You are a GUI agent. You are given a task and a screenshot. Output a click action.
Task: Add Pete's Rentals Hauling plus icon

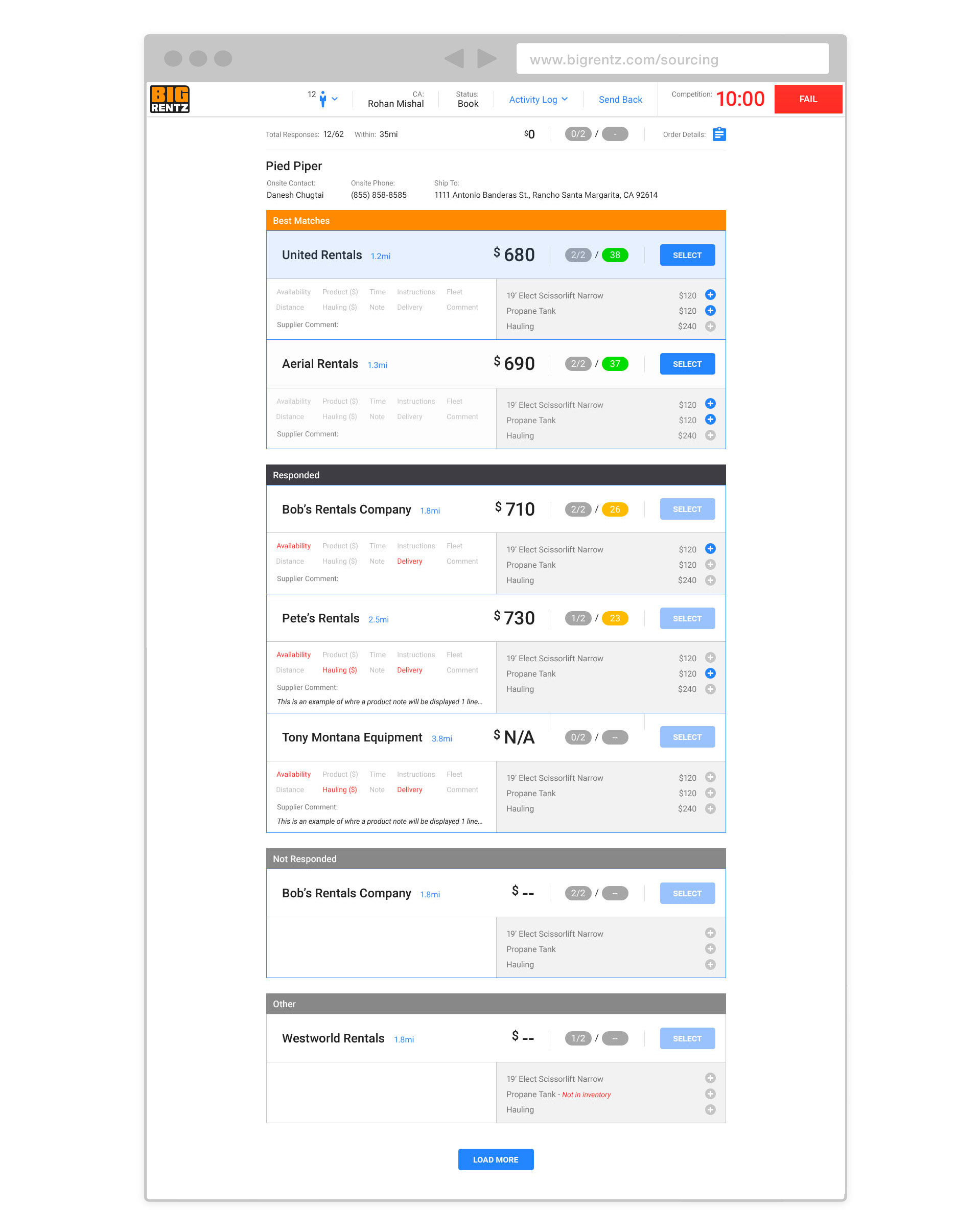(x=710, y=689)
